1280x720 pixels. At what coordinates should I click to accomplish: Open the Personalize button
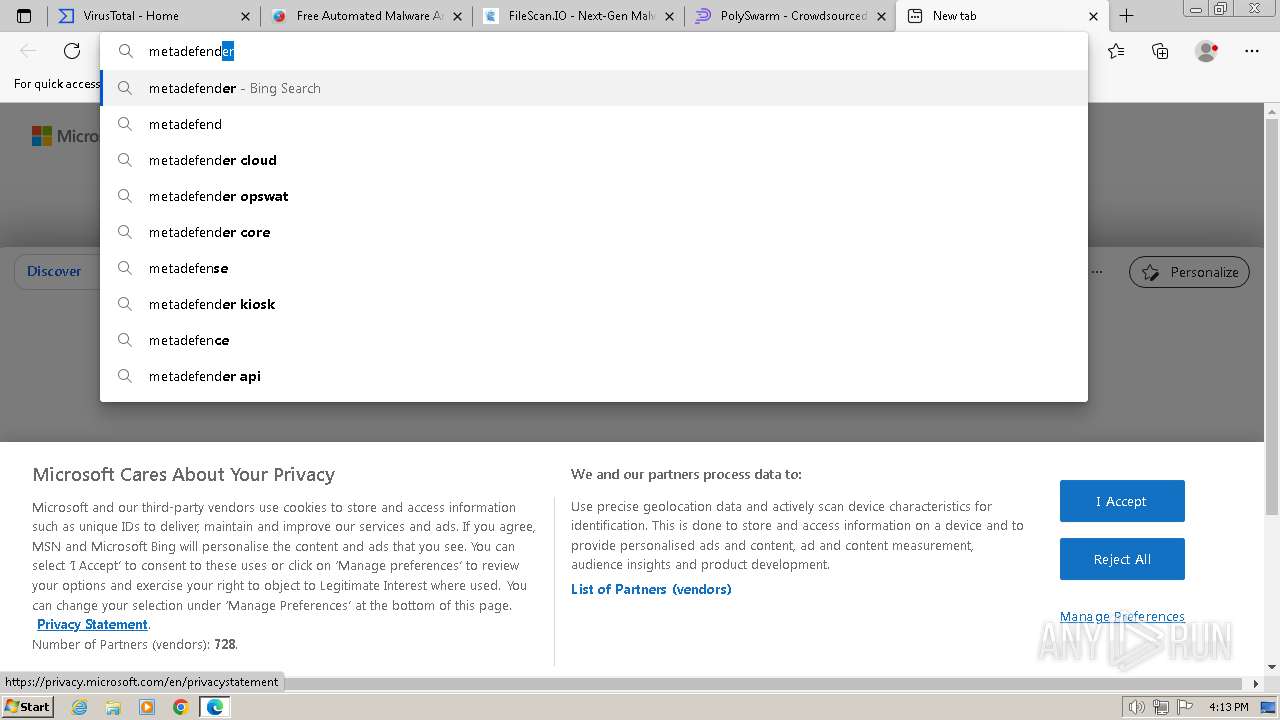point(1189,272)
